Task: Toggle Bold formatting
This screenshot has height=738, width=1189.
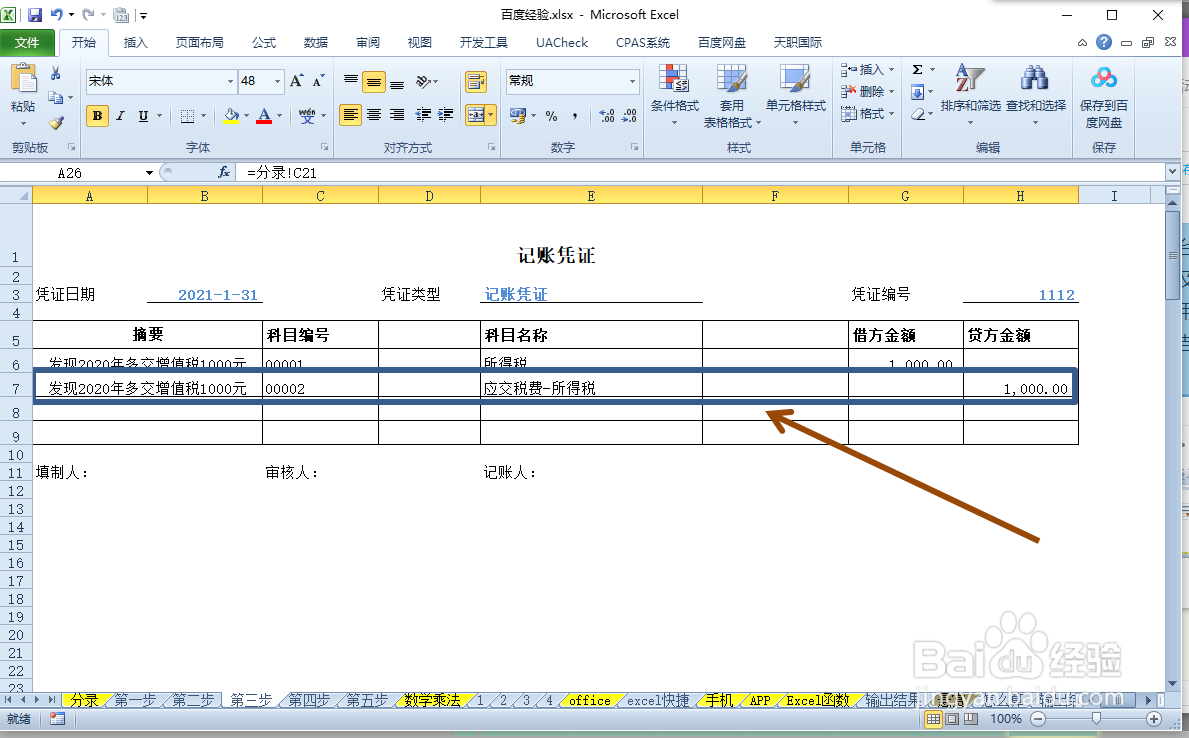Action: [x=97, y=116]
